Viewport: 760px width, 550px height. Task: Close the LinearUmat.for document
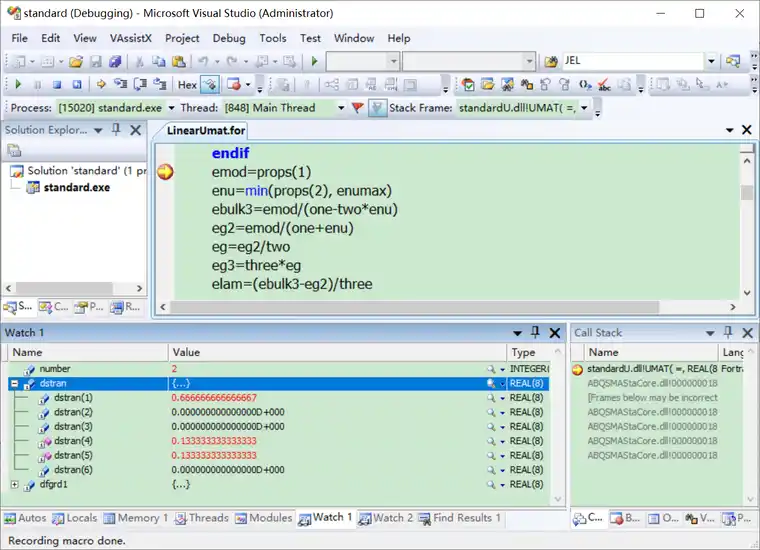(747, 130)
